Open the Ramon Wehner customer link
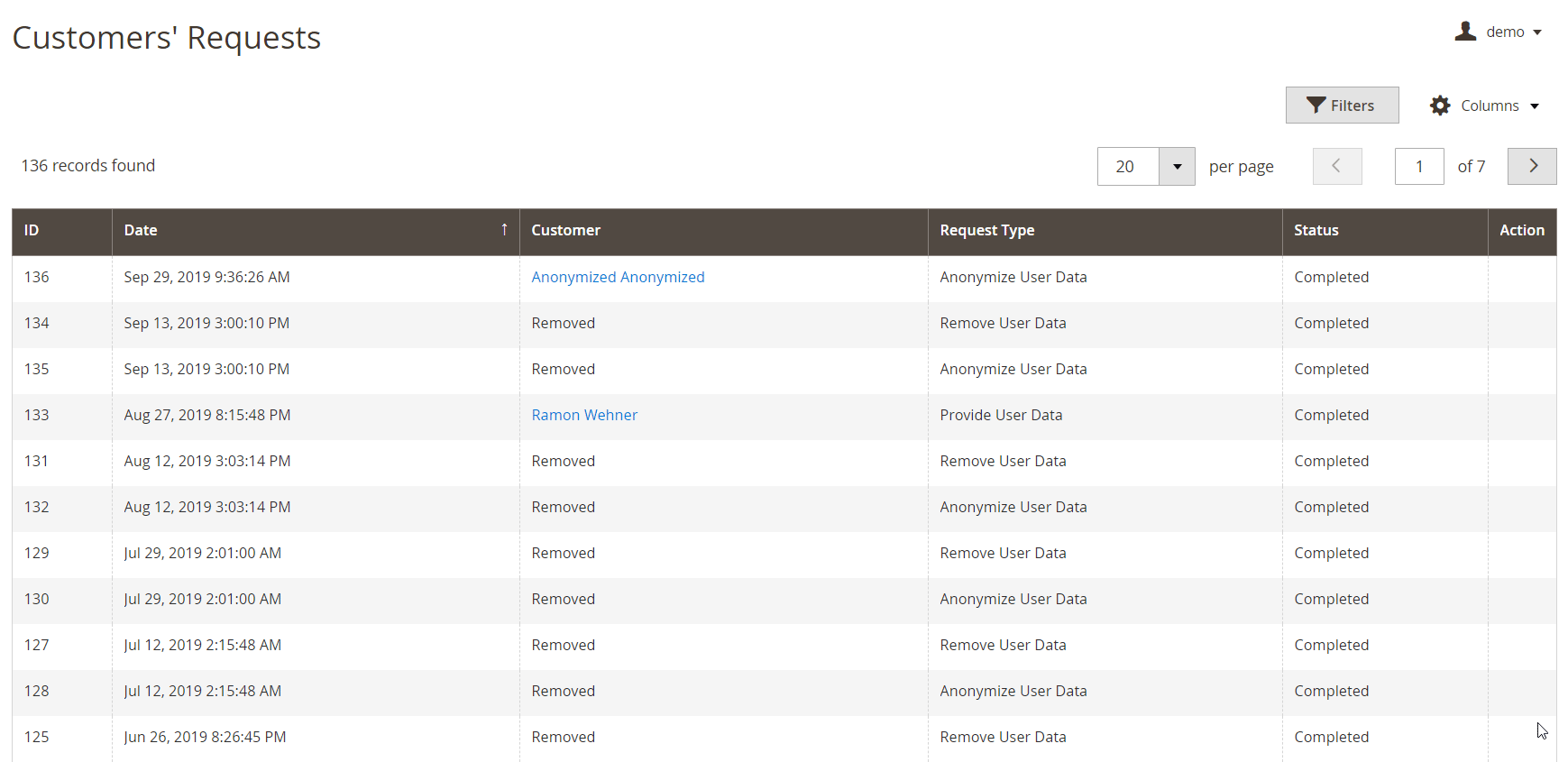The image size is (1568, 762). coord(584,416)
